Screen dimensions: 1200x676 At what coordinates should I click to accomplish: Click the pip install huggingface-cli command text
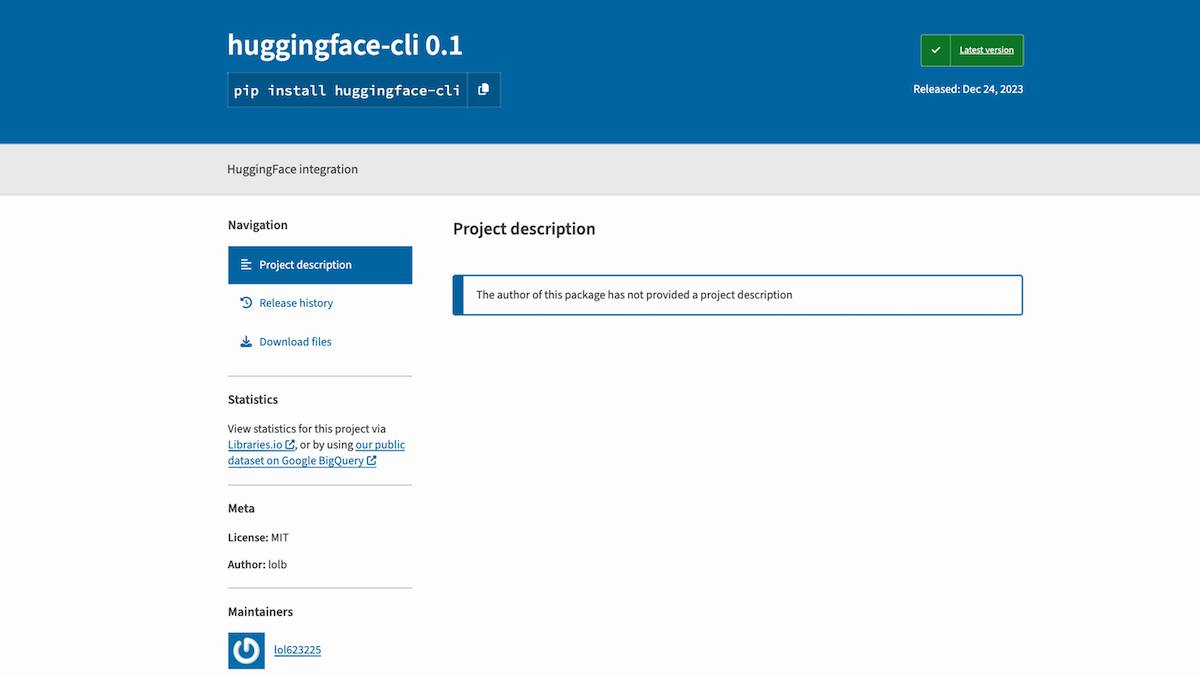coord(347,90)
